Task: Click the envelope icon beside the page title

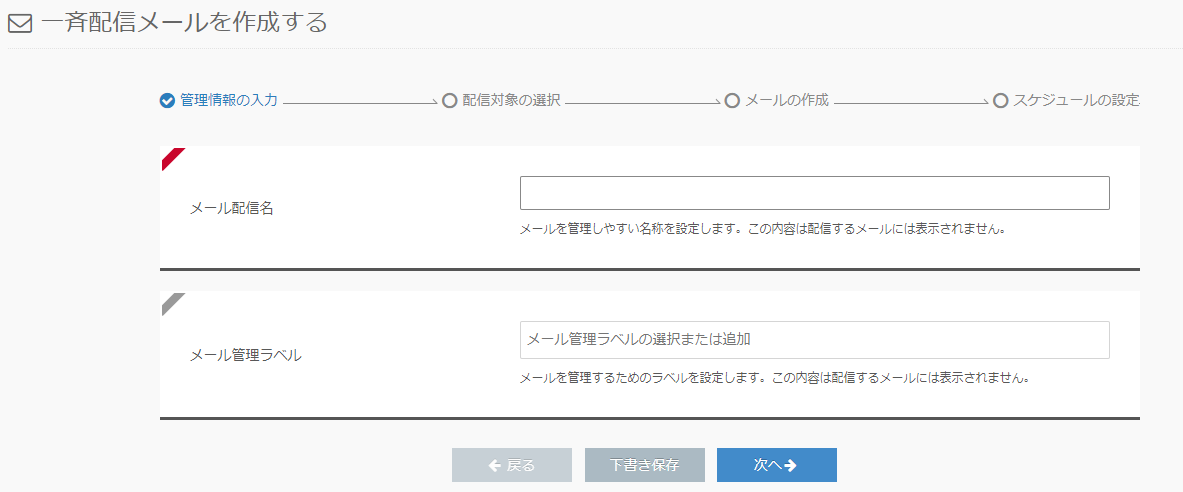Action: 20,25
